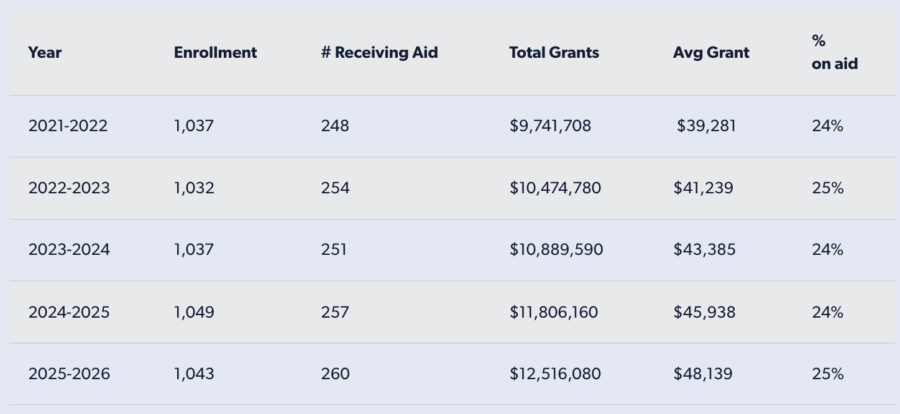Viewport: 900px width, 414px height.
Task: Select the 254 receiving aid value
Action: pos(335,188)
